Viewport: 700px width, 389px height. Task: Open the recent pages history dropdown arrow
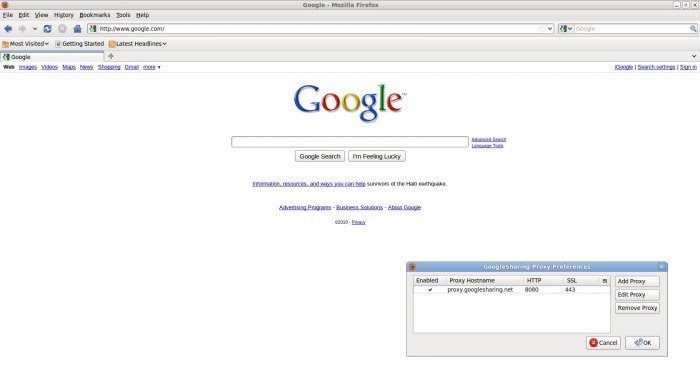[35, 29]
